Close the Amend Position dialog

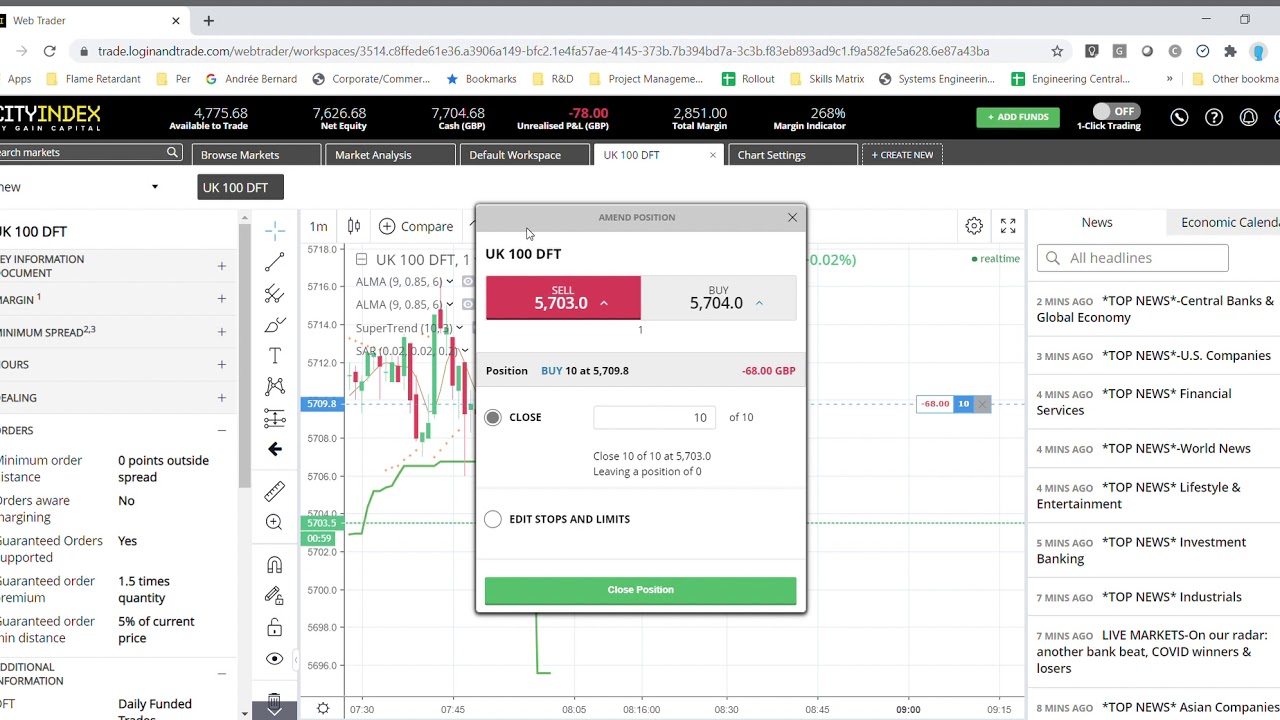tap(792, 217)
